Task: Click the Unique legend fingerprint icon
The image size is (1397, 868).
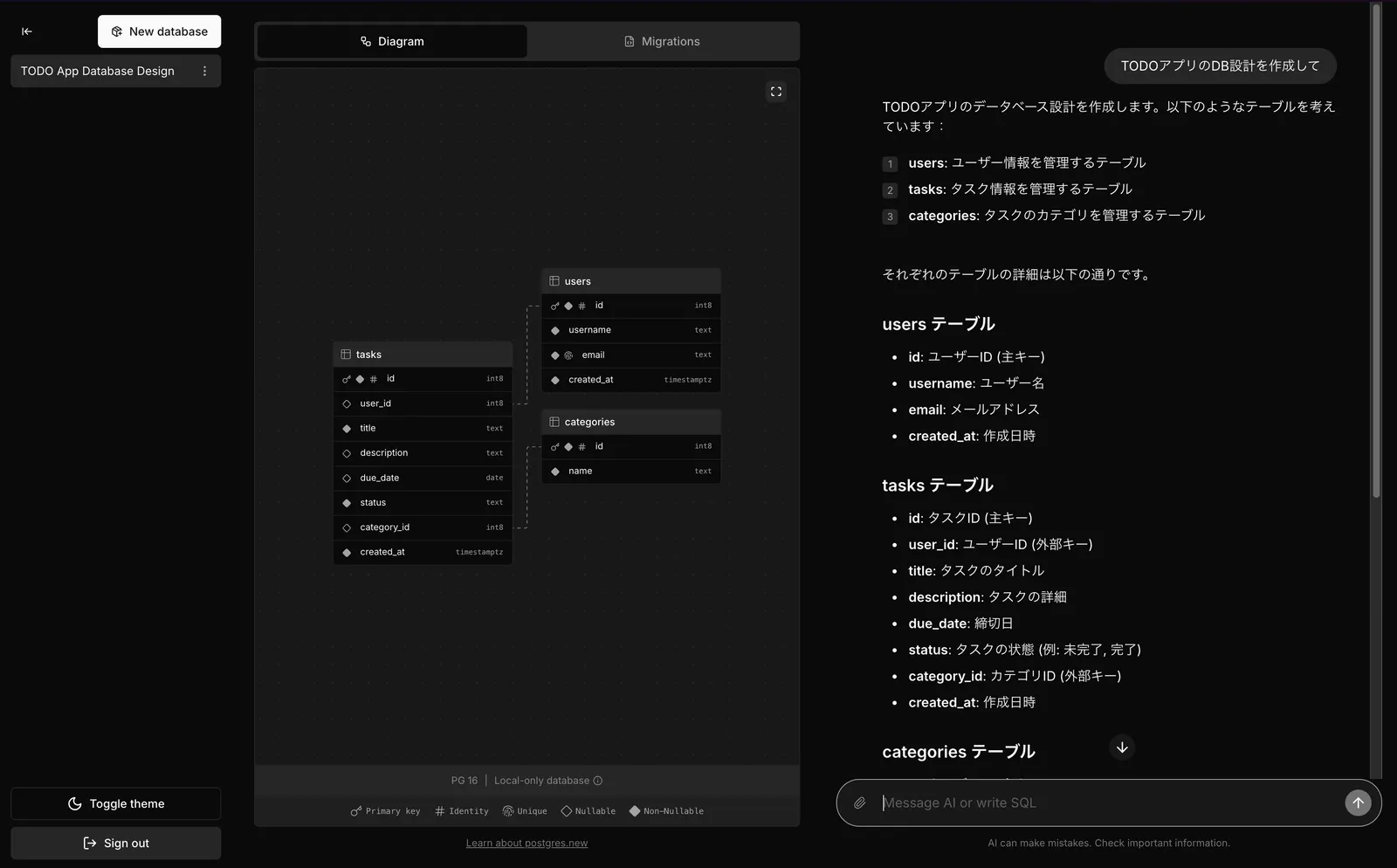Action: 508,811
